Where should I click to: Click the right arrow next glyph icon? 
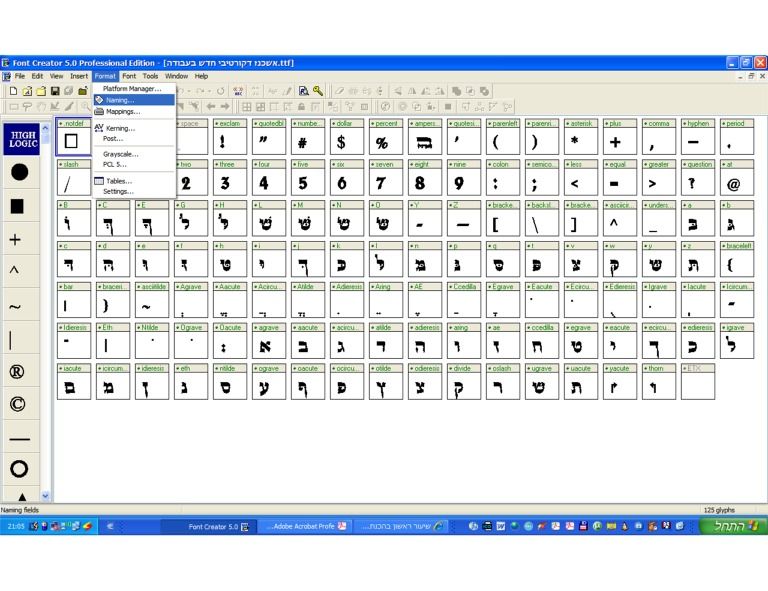tap(225, 106)
